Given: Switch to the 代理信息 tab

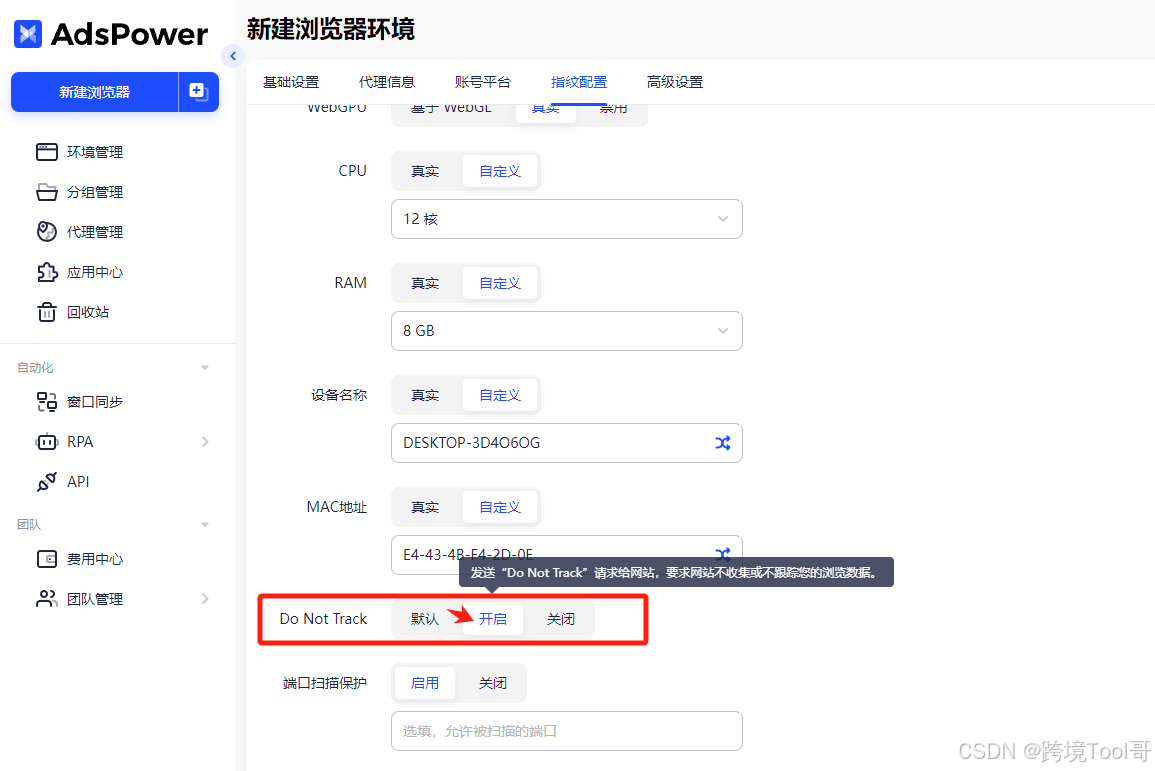Looking at the screenshot, I should [x=387, y=82].
